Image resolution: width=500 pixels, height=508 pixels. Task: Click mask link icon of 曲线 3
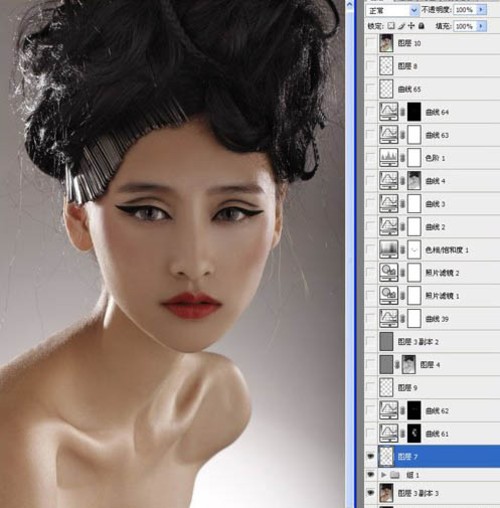[403, 204]
